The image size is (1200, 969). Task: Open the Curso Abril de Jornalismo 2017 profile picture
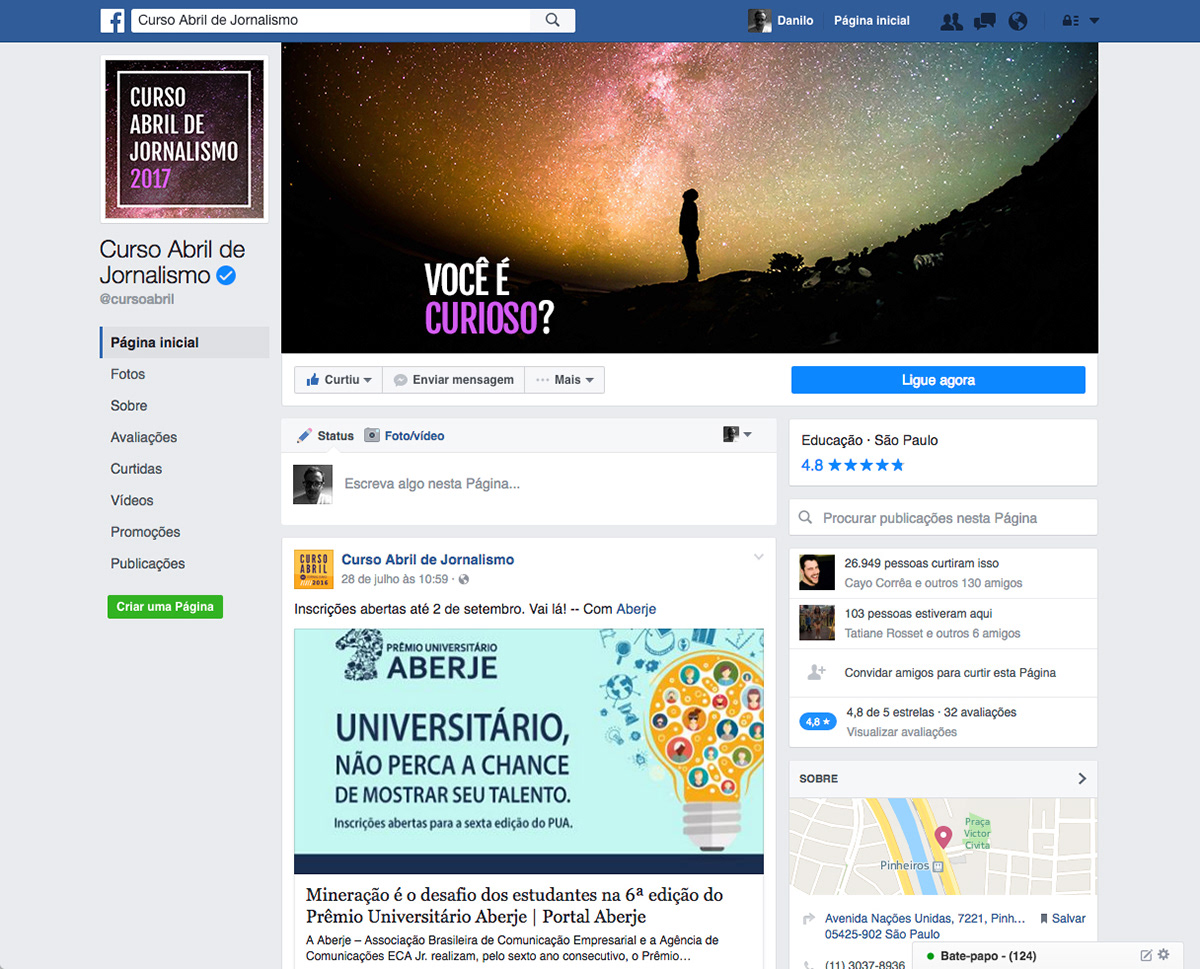click(185, 138)
